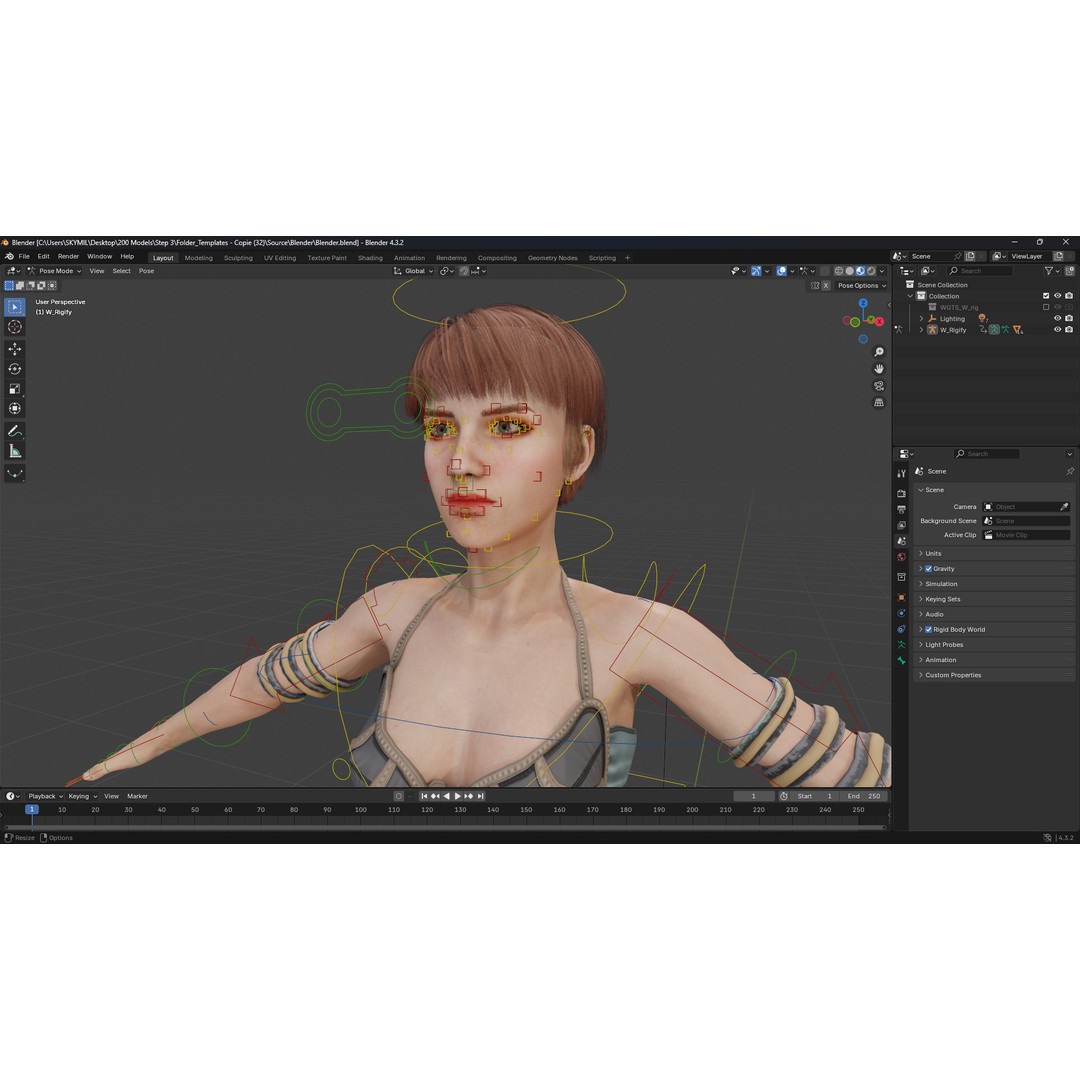The image size is (1080, 1080).
Task: Select the Scale tool
Action: pyautogui.click(x=14, y=389)
